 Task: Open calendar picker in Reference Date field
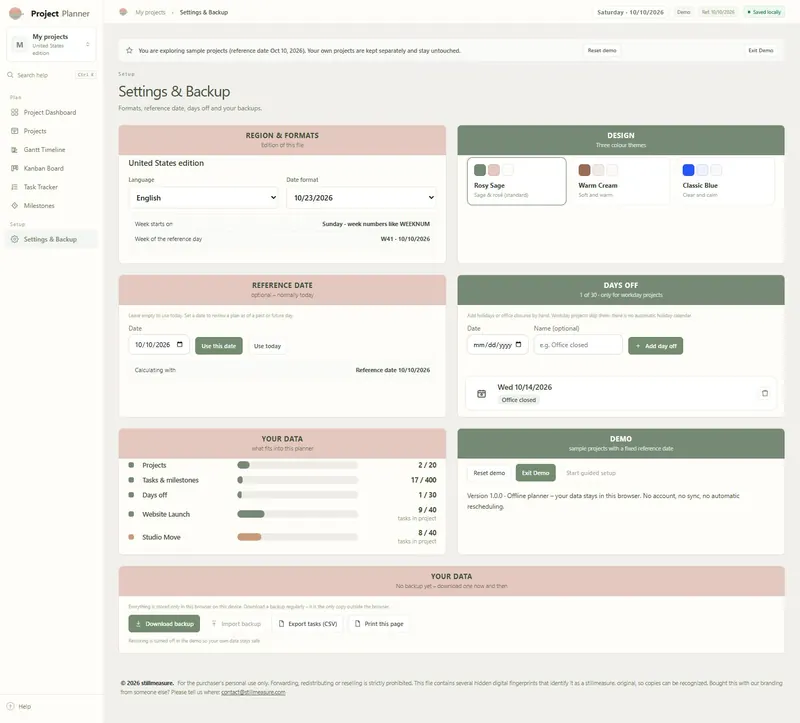click(180, 345)
